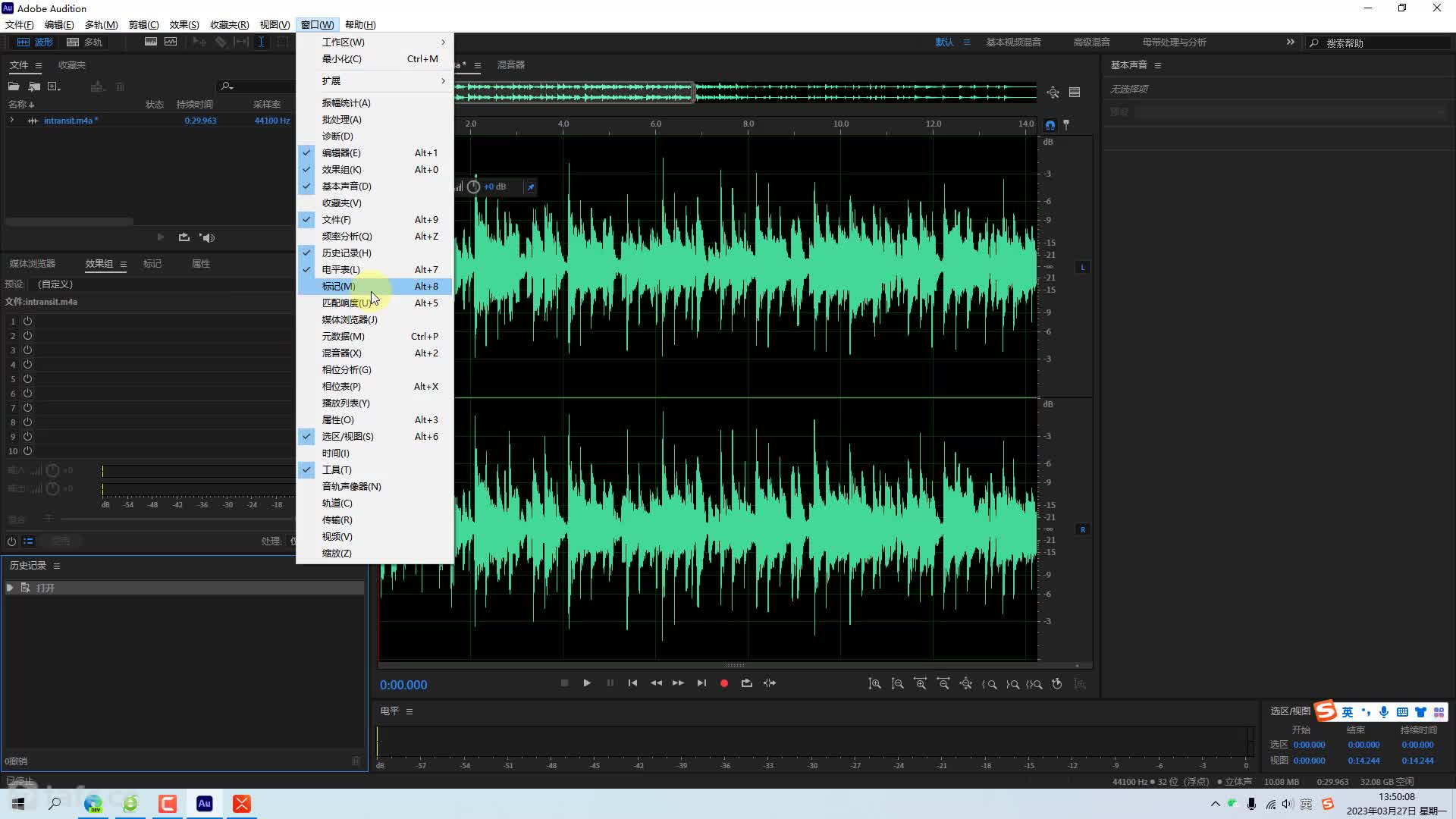Open History (历史记录) panel menu

(57, 566)
